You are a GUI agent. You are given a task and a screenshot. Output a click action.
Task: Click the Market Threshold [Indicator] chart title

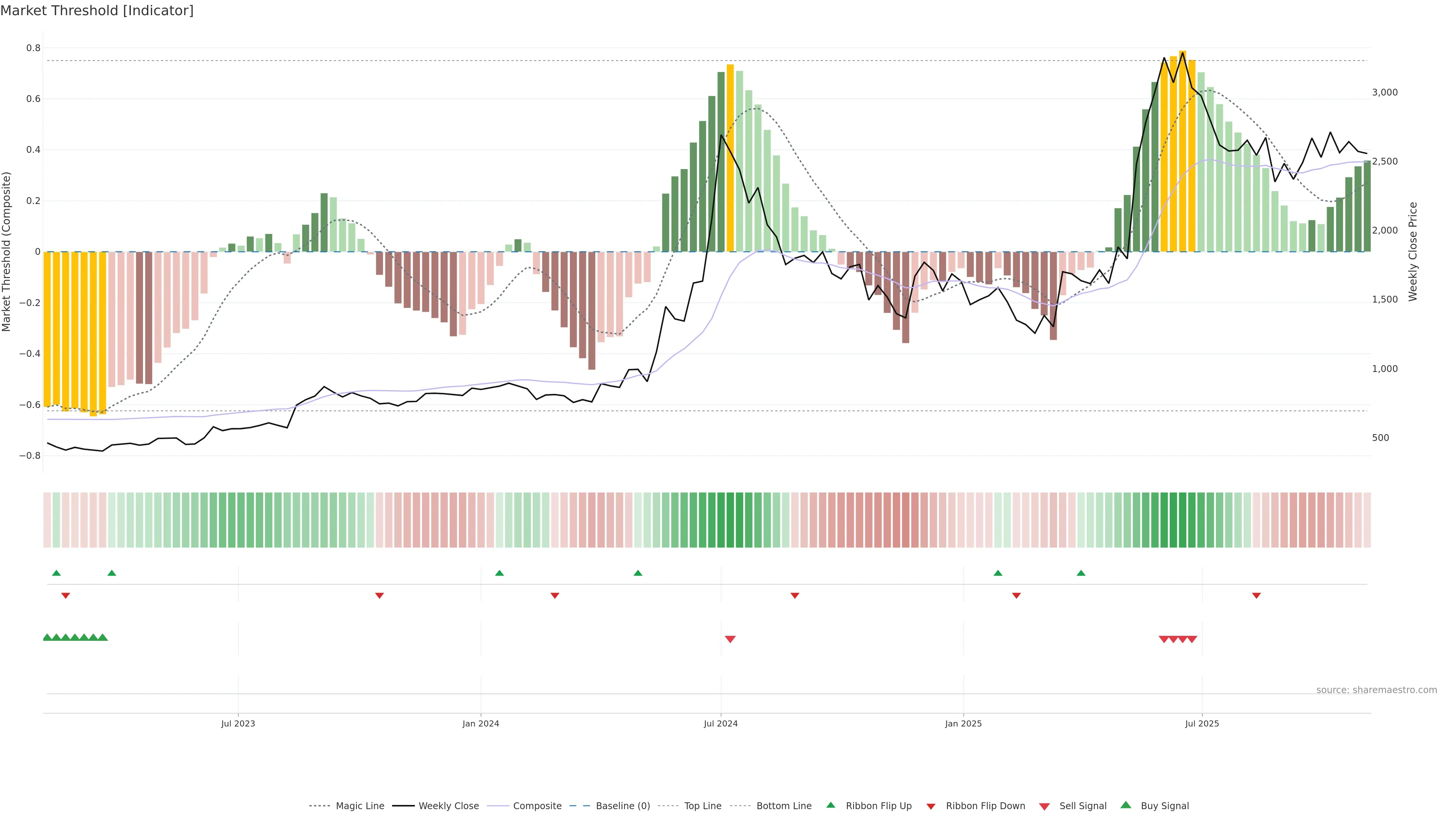click(97, 10)
